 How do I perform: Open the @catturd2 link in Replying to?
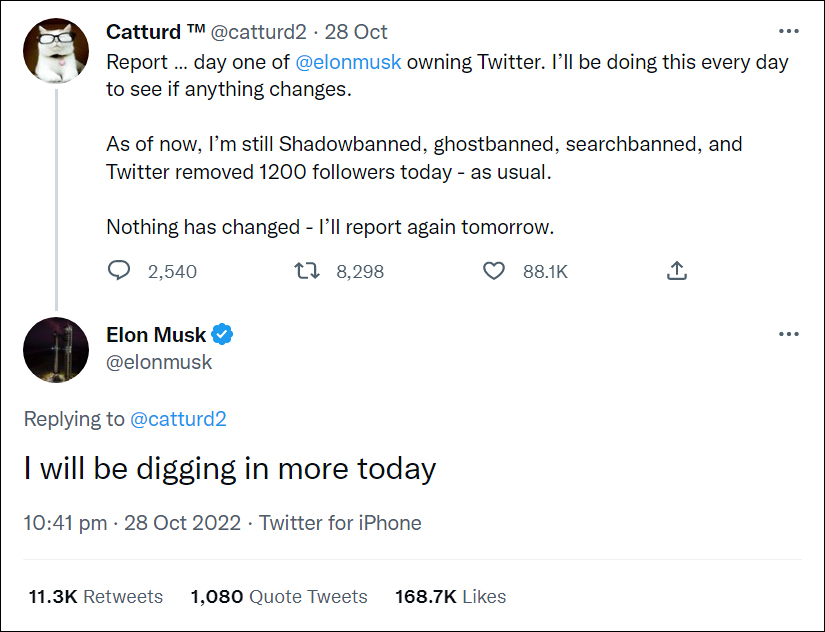coord(178,419)
